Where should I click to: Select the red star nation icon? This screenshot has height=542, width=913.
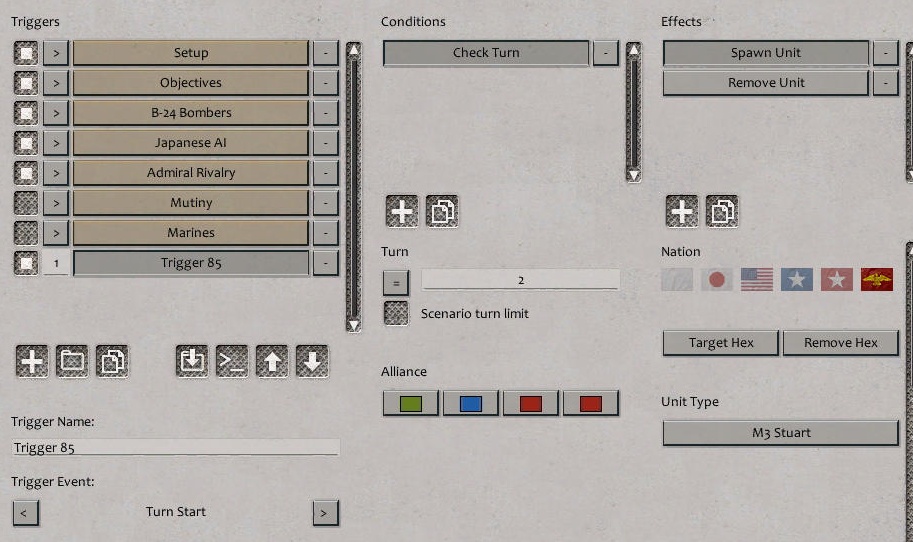pos(837,280)
